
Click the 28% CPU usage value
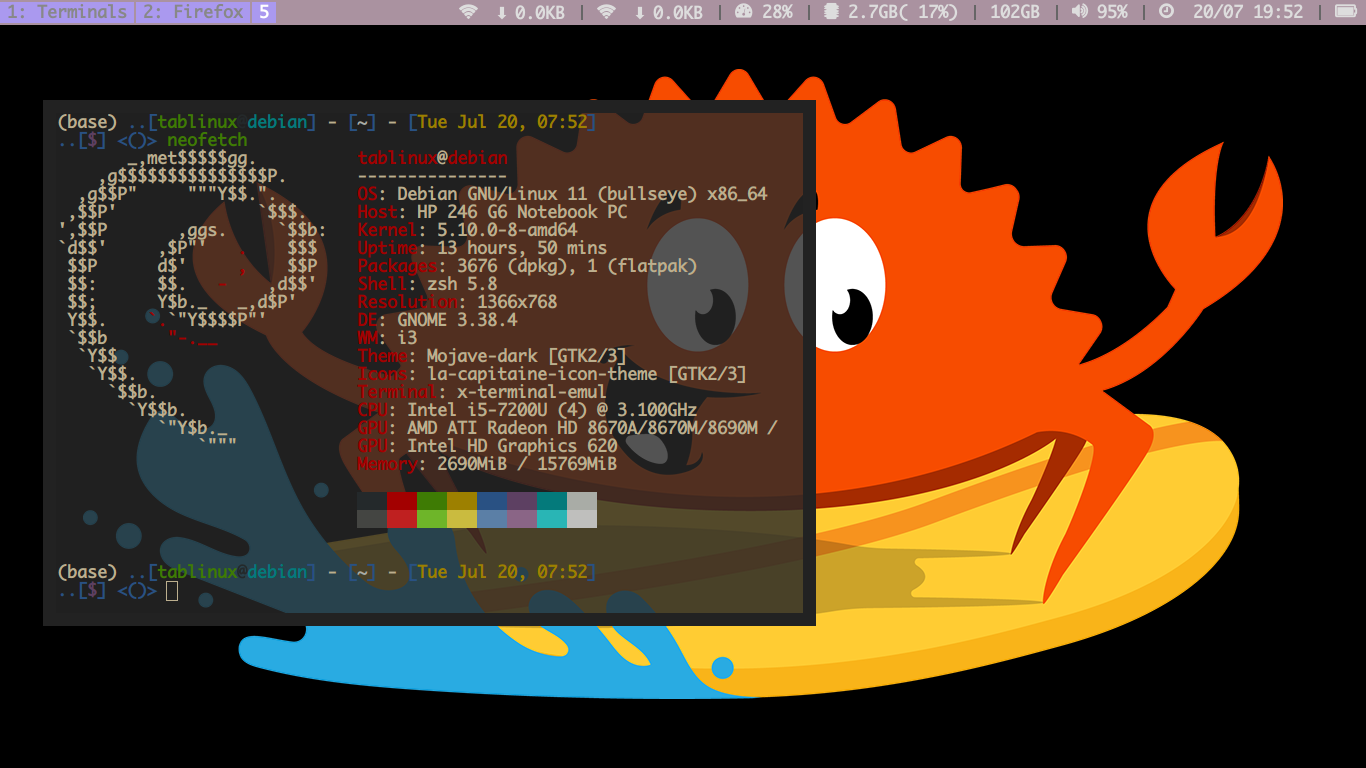tap(777, 12)
